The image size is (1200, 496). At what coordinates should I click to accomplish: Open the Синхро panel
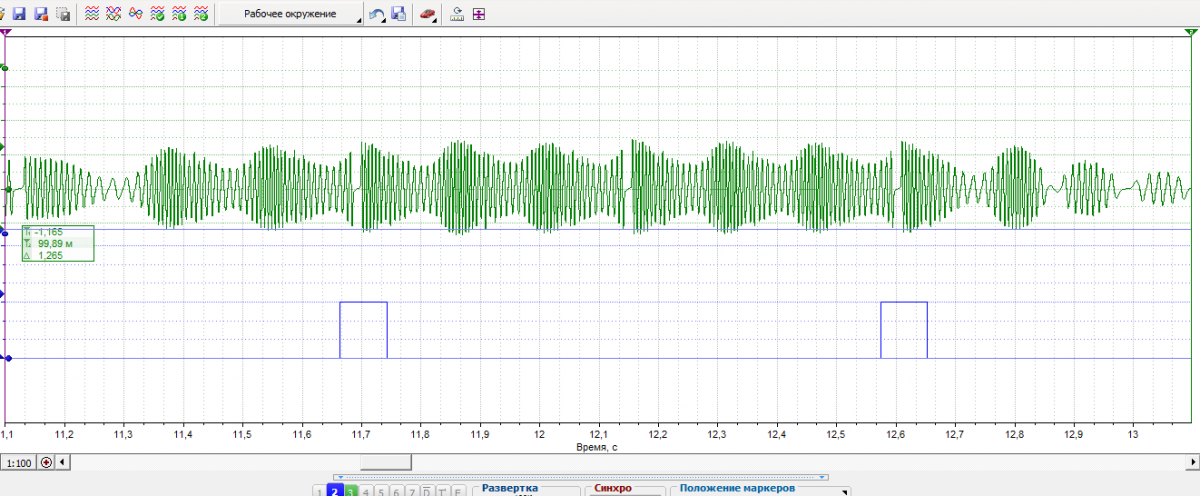coord(613,489)
